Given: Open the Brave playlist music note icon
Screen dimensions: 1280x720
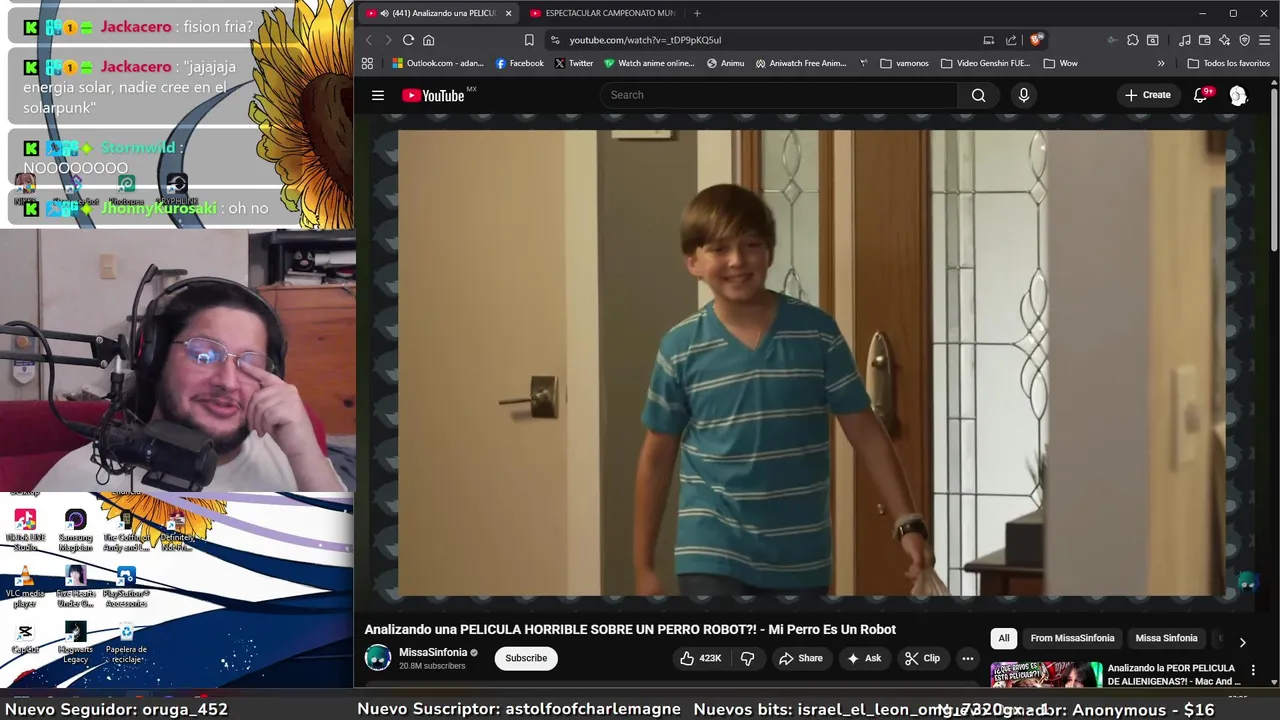Looking at the screenshot, I should (1185, 40).
